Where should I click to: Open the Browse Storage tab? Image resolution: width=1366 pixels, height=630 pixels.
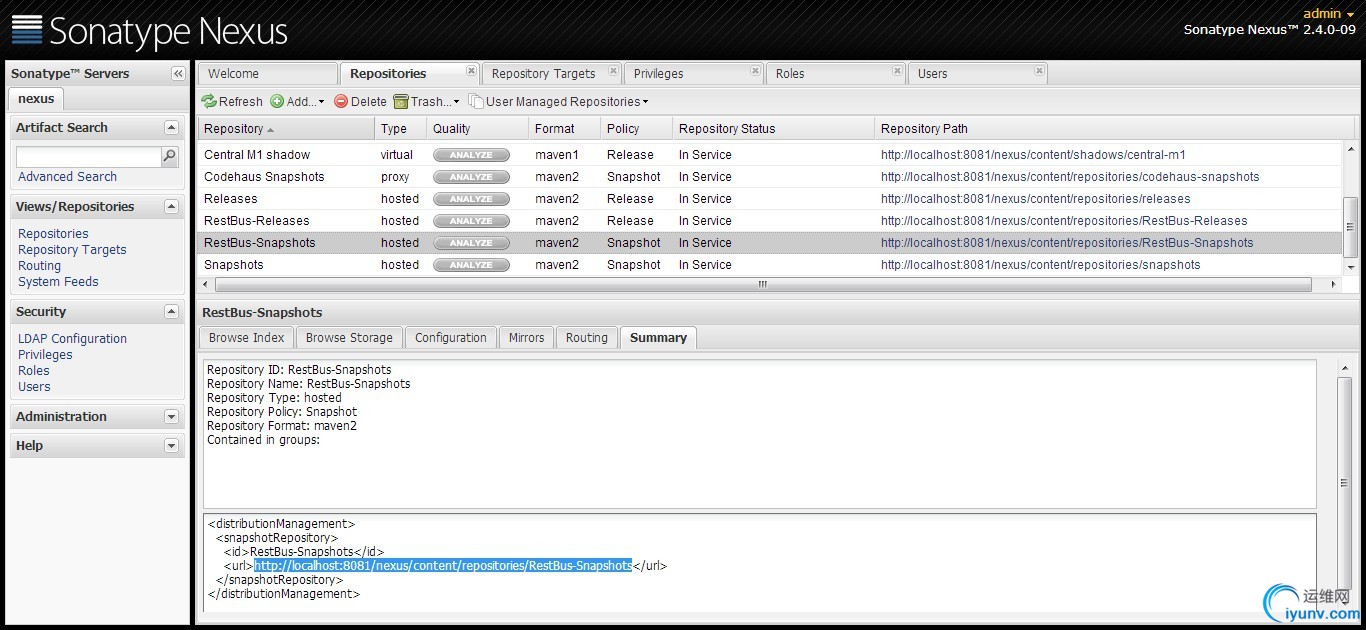click(x=349, y=338)
